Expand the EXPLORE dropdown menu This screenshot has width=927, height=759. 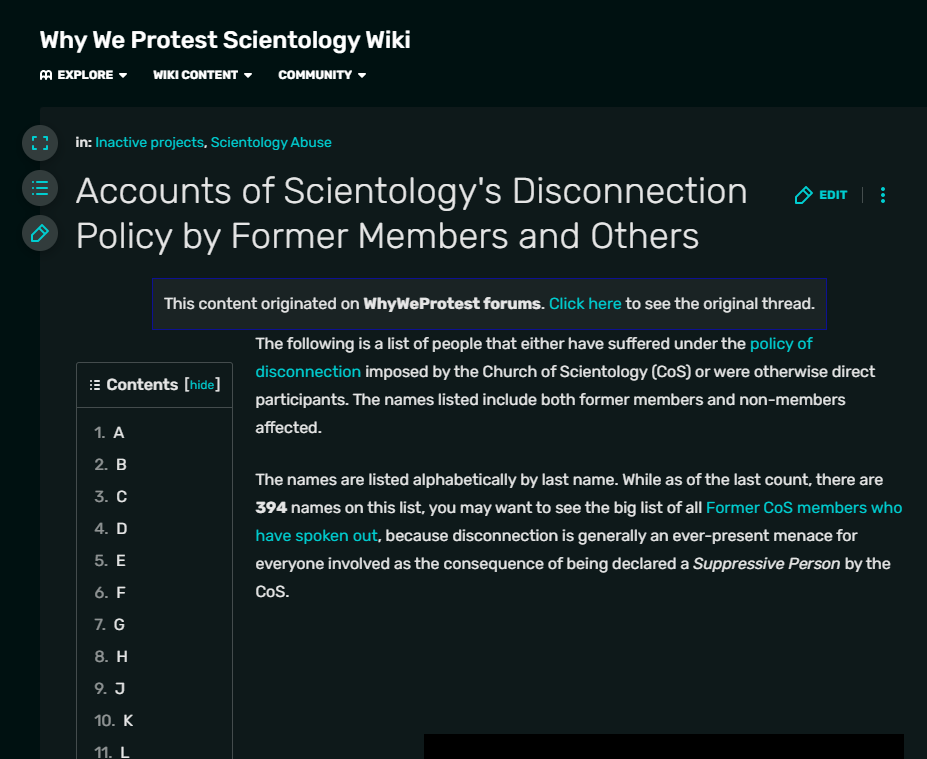pyautogui.click(x=92, y=75)
